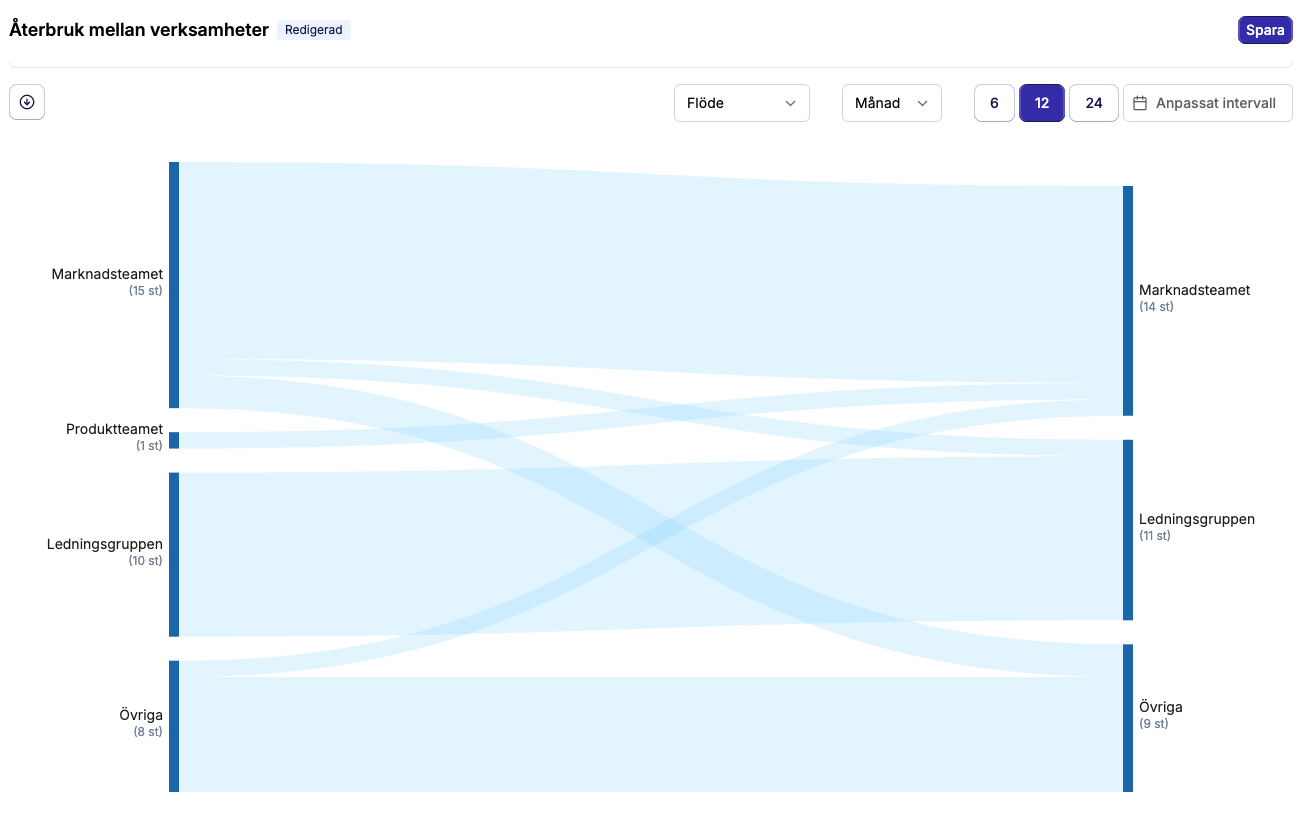Click the Ledningsgruppen (11 st) label
This screenshot has width=1303, height=814.
1196,526
